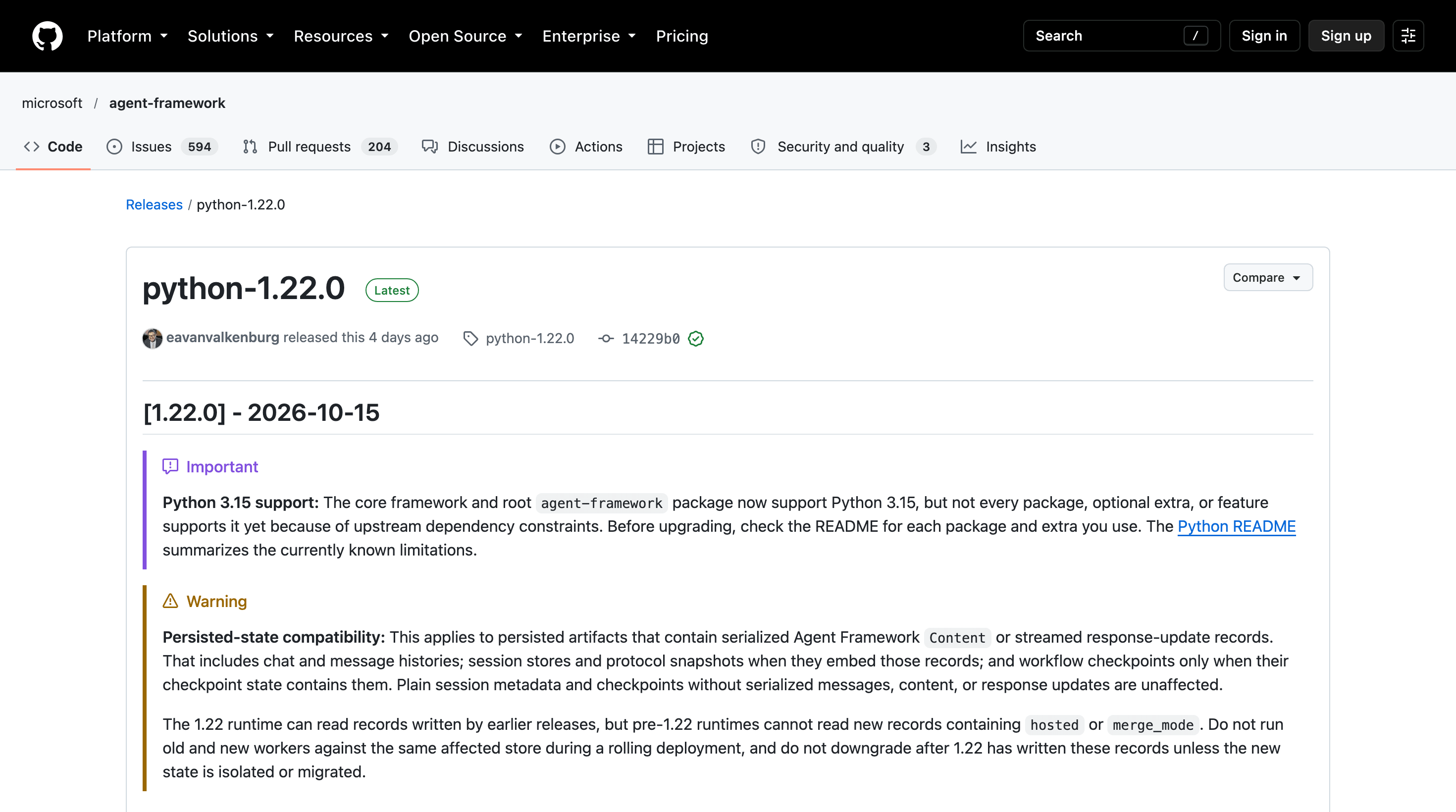This screenshot has height=812, width=1456.
Task: Switch to the Code tab
Action: coord(53,147)
